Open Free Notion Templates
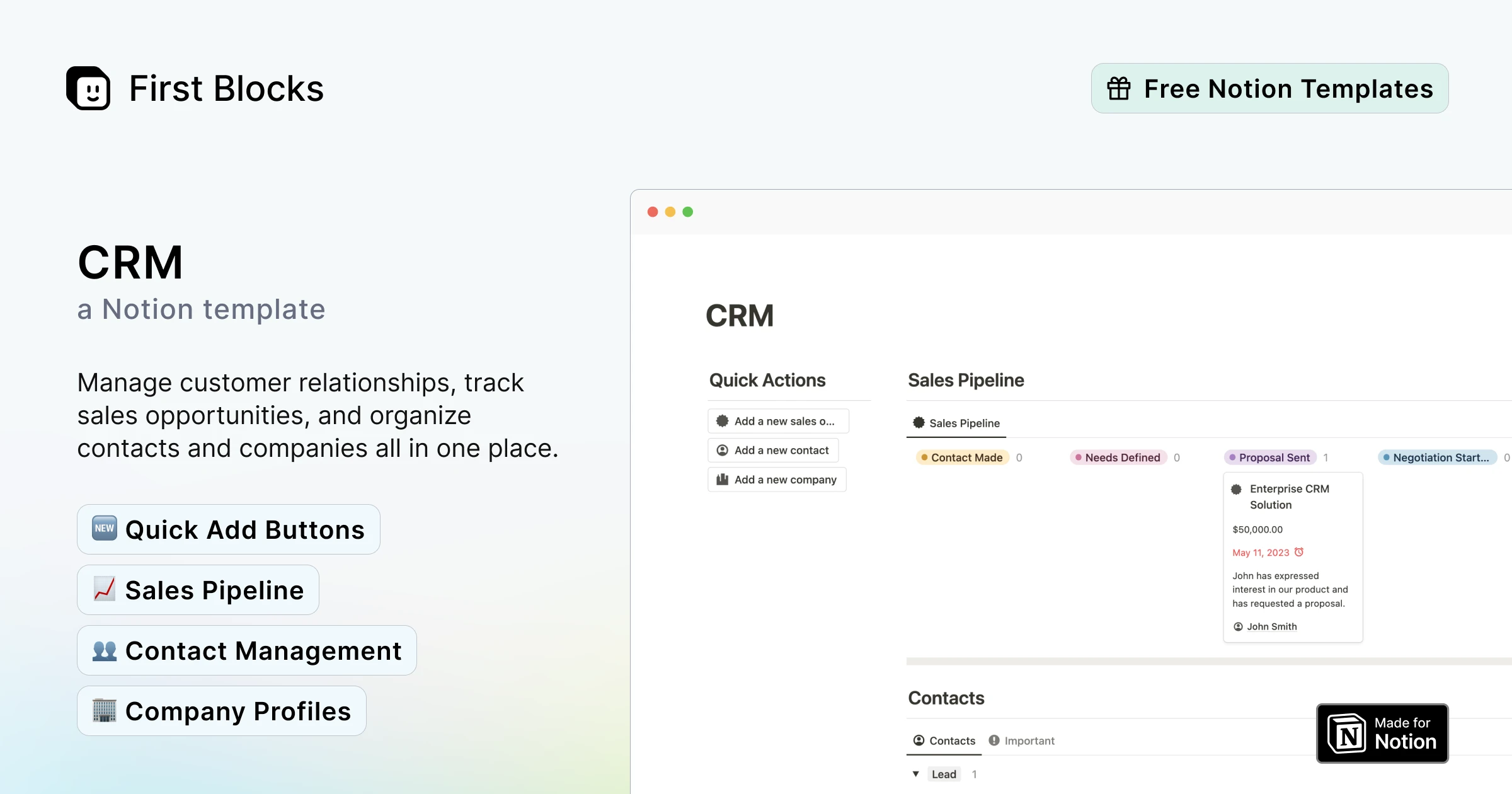 (x=1268, y=88)
